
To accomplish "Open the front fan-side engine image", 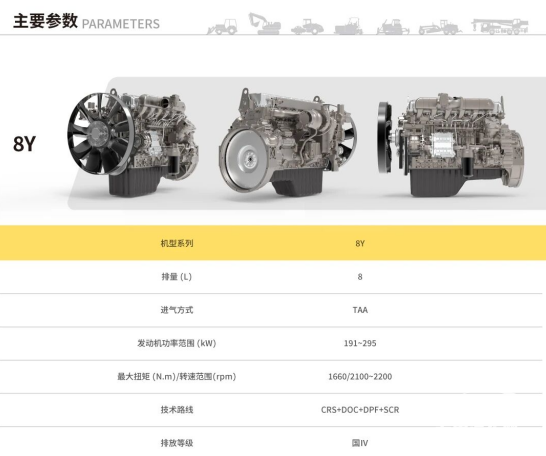I will 133,142.
